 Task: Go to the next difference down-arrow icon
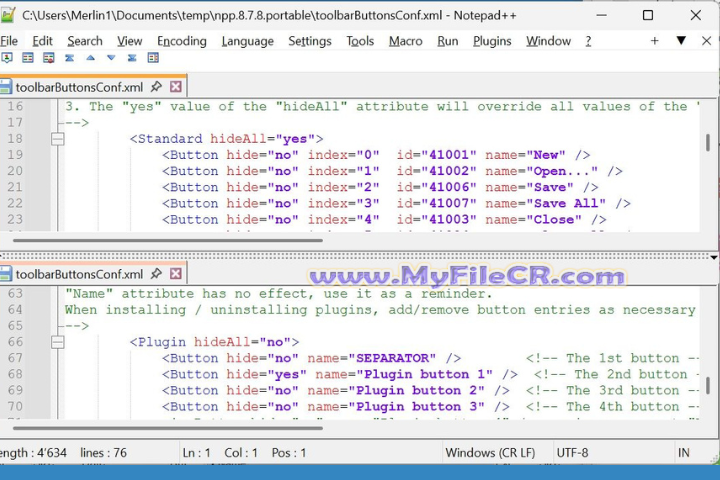tap(111, 58)
